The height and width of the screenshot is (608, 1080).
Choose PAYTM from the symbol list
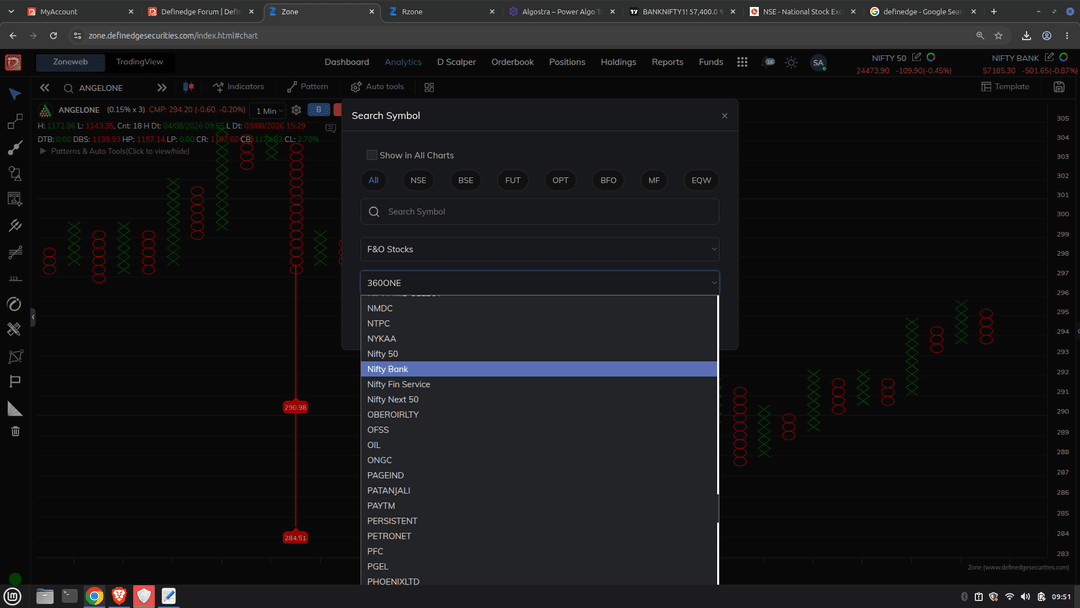coord(539,505)
